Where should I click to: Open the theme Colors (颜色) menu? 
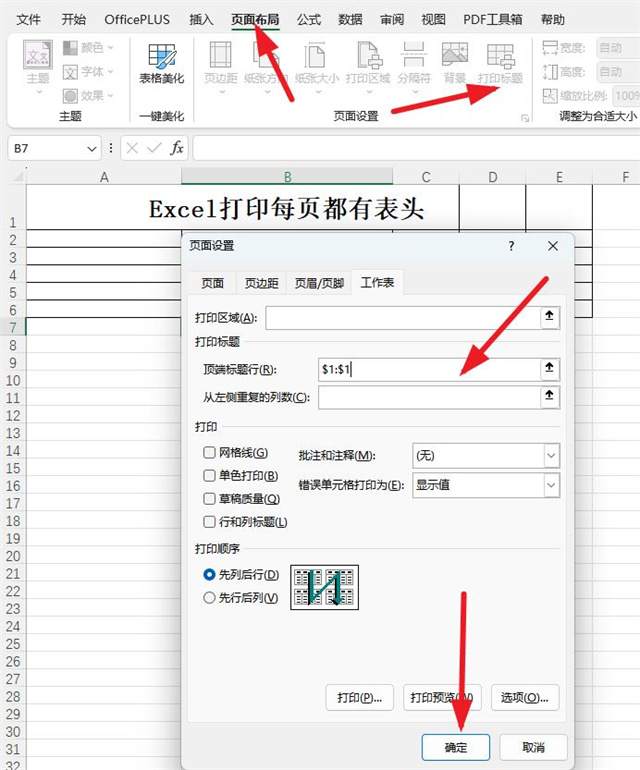88,48
